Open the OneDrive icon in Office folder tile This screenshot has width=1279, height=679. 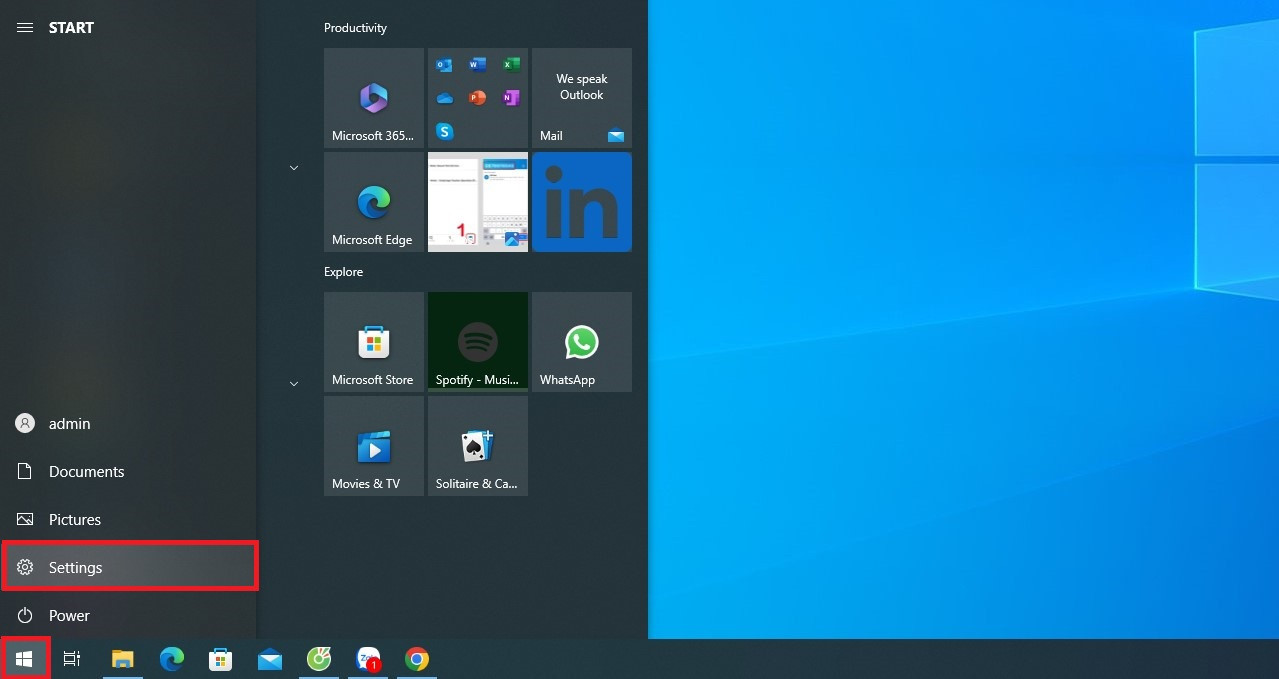(445, 98)
